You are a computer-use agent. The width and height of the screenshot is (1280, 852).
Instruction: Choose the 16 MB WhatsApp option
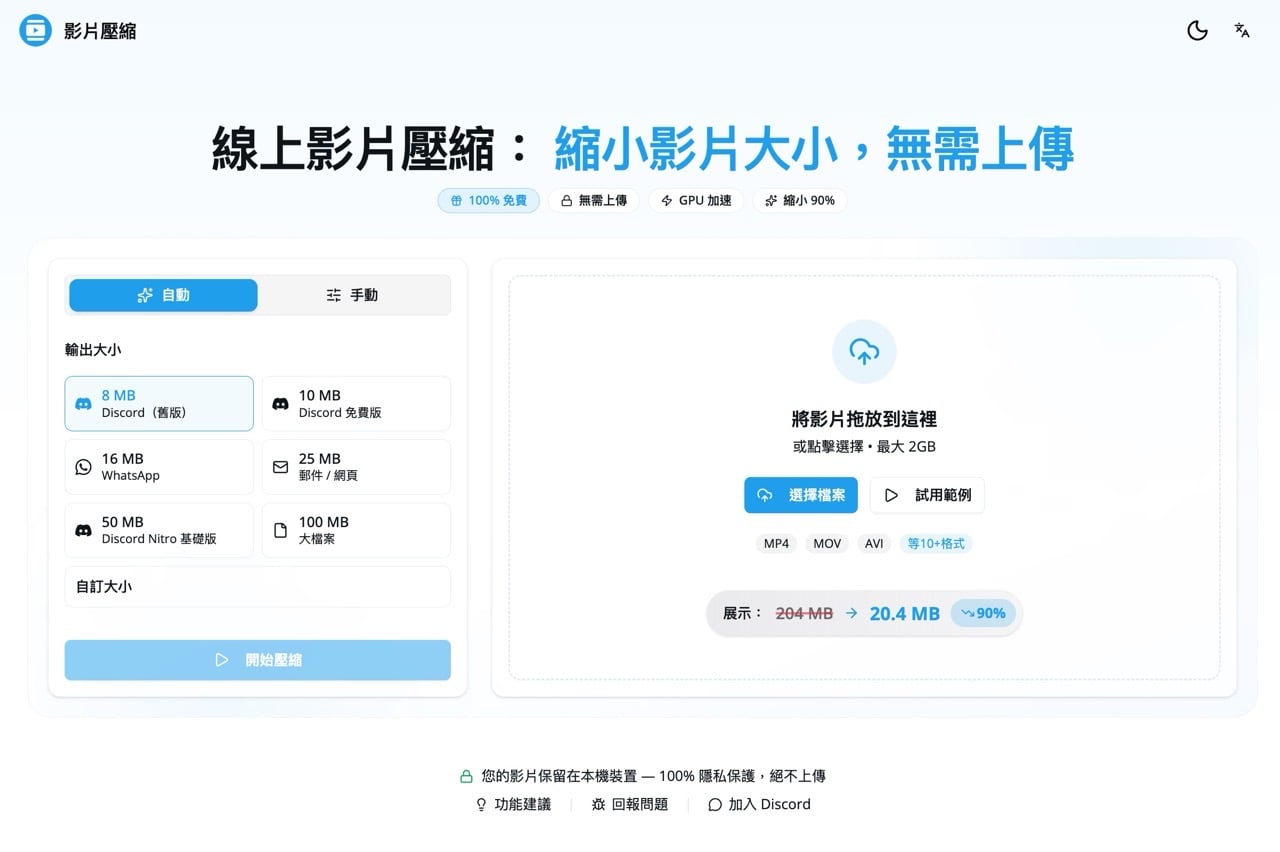coord(159,467)
